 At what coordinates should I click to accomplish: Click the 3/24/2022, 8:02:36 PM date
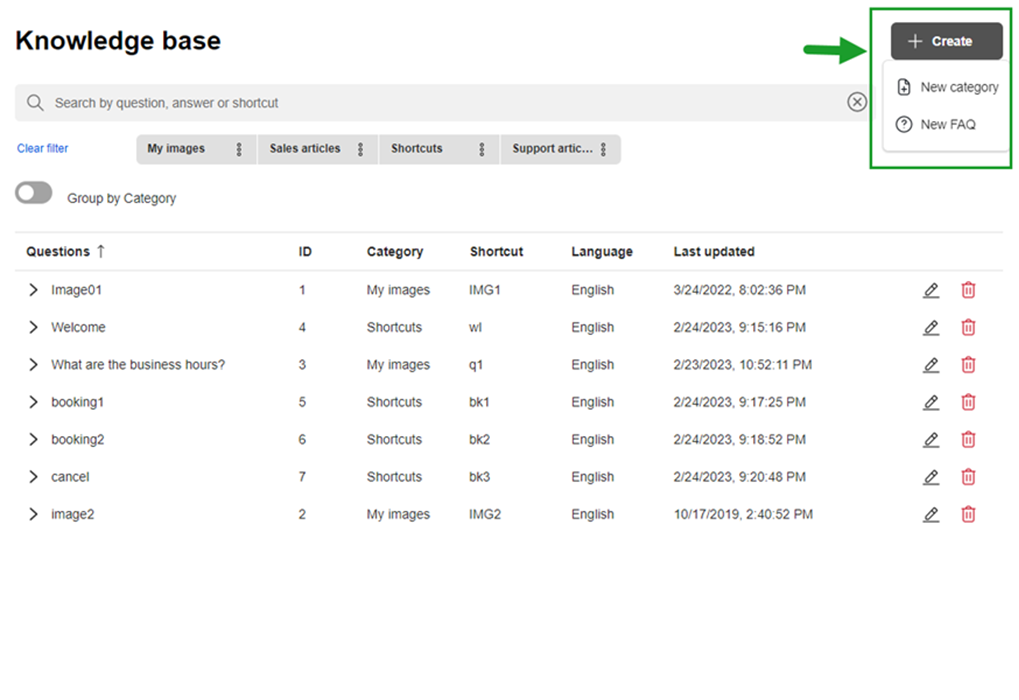(x=740, y=290)
